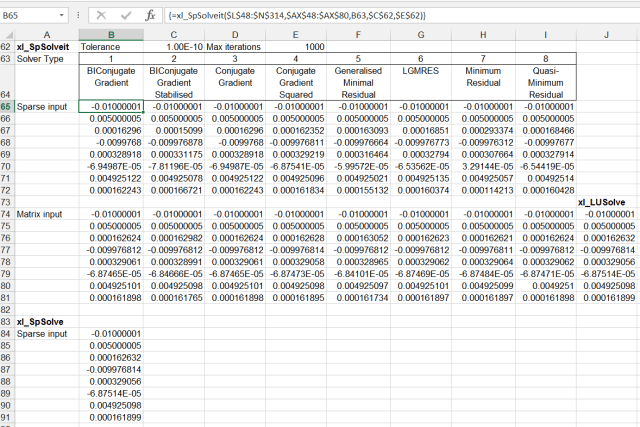Select column E header
This screenshot has height=427, width=640.
296,35
